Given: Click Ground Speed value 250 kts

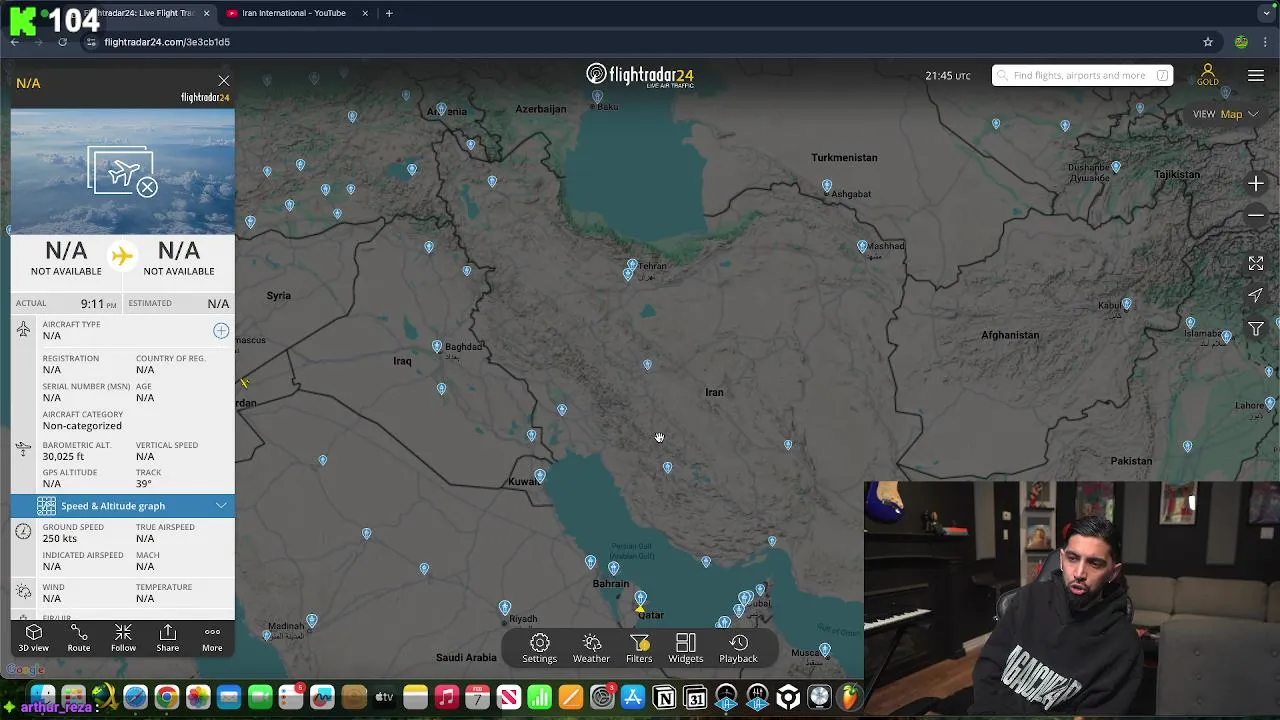Looking at the screenshot, I should 60,539.
